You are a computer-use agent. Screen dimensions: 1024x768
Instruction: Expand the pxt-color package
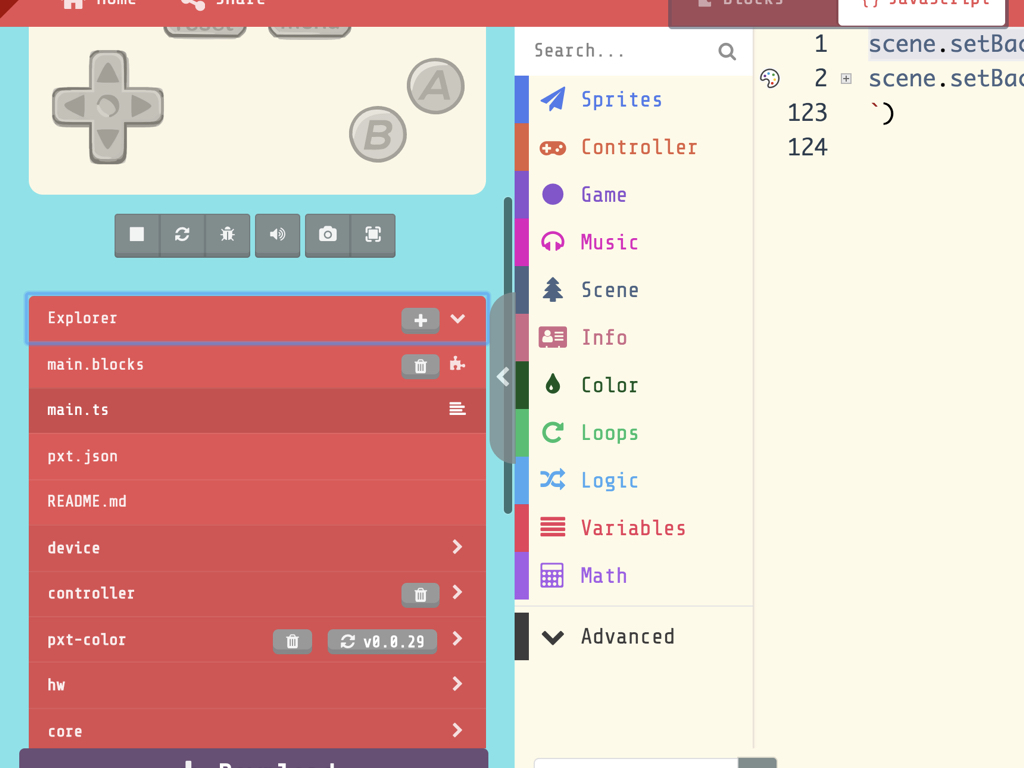[457, 639]
